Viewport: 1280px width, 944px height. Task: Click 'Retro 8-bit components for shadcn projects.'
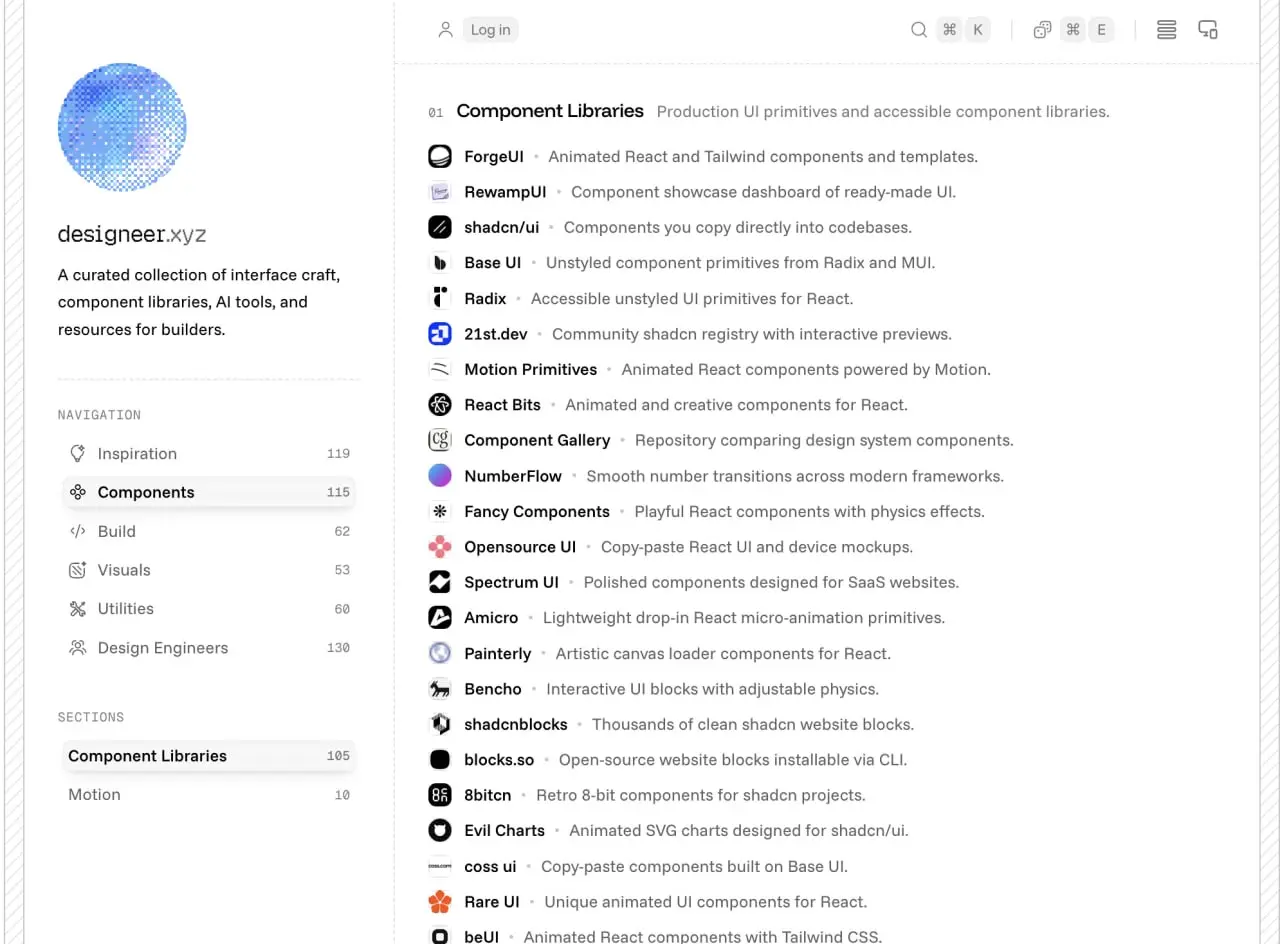point(701,796)
